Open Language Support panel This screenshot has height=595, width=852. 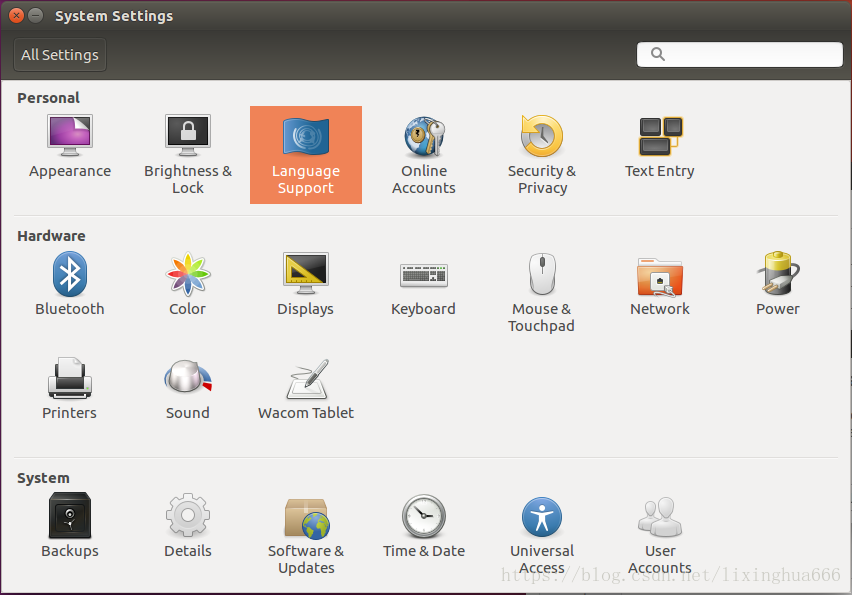click(306, 155)
